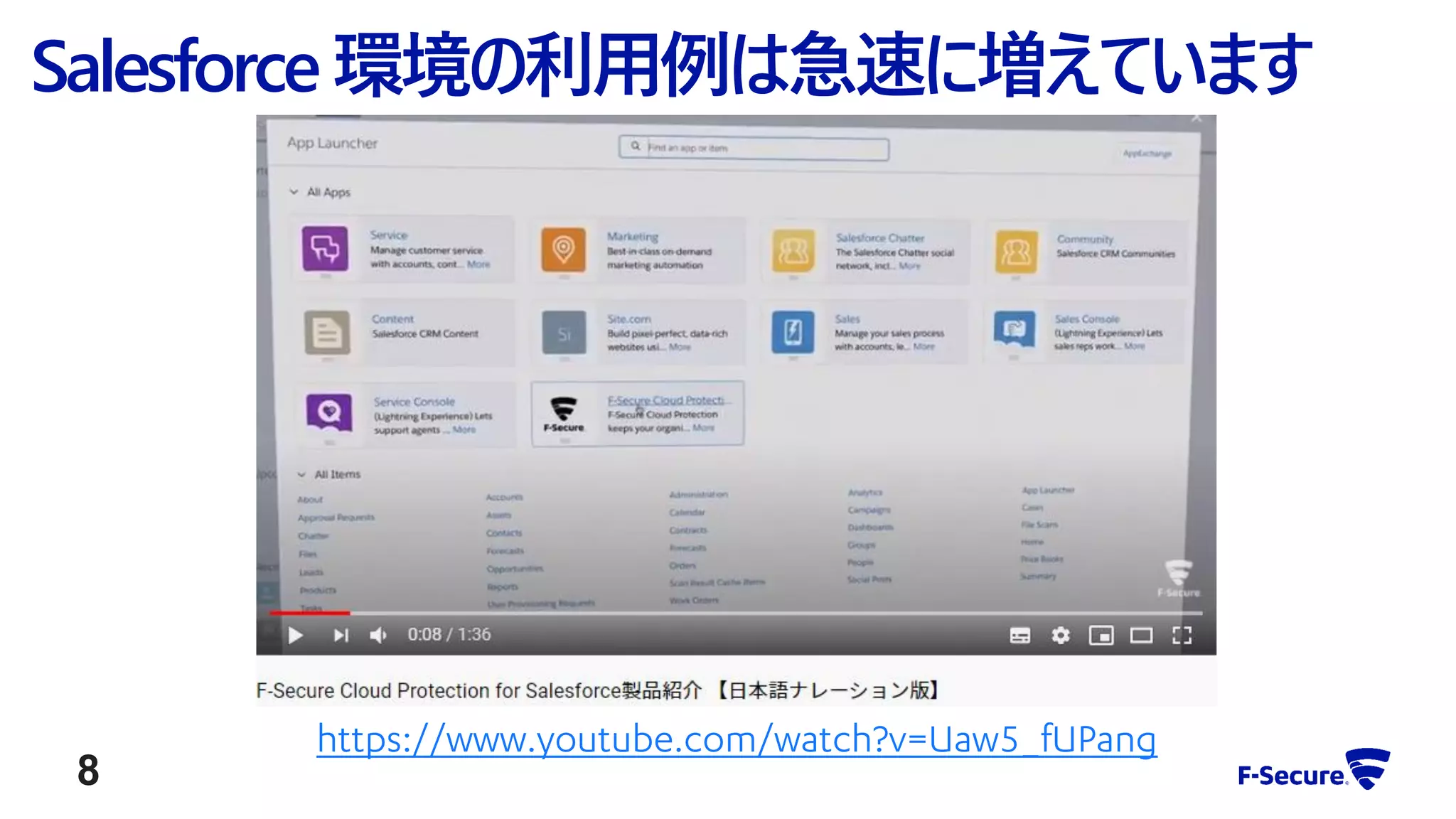This screenshot has height=819, width=1456.
Task: Open the Administration item
Action: [x=699, y=494]
